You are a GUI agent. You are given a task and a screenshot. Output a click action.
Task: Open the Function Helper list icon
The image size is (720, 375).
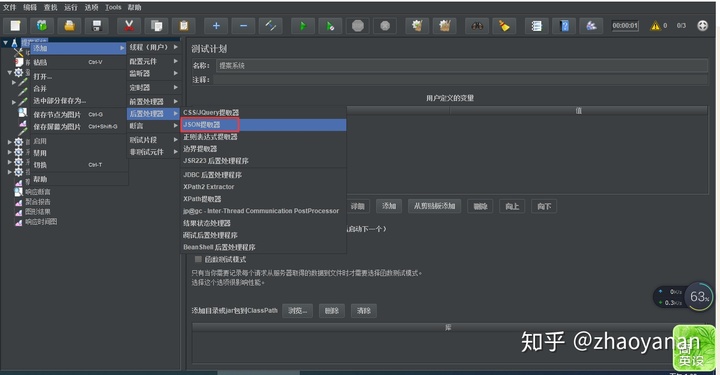536,26
